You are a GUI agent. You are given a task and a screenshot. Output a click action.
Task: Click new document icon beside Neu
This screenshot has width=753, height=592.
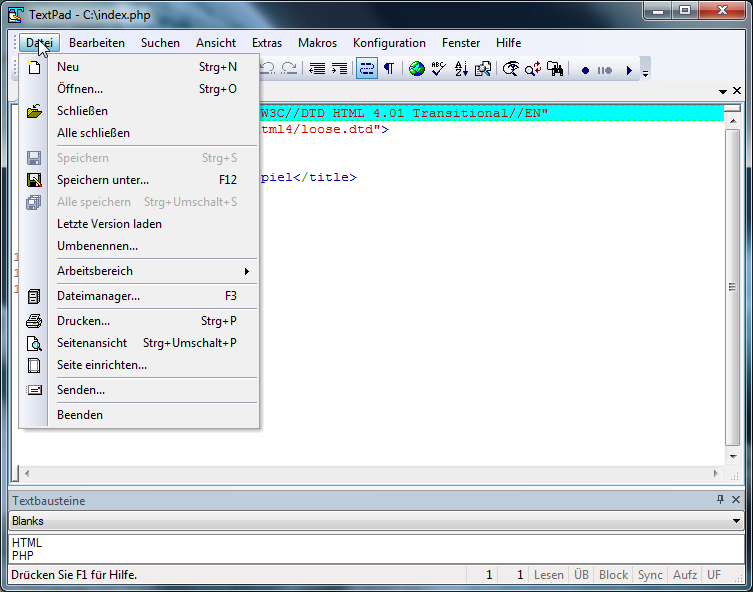tap(34, 67)
